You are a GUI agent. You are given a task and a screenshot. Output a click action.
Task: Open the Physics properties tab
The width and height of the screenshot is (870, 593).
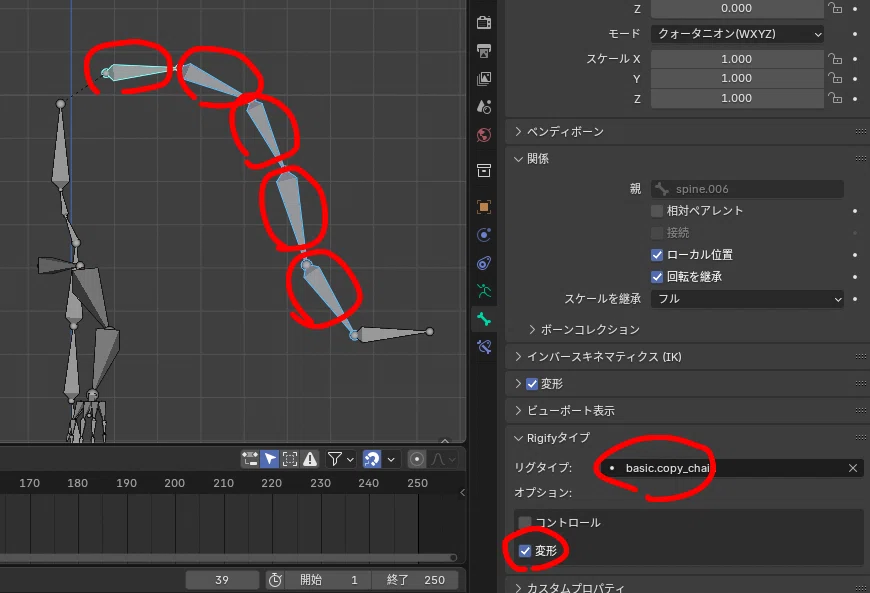484,235
